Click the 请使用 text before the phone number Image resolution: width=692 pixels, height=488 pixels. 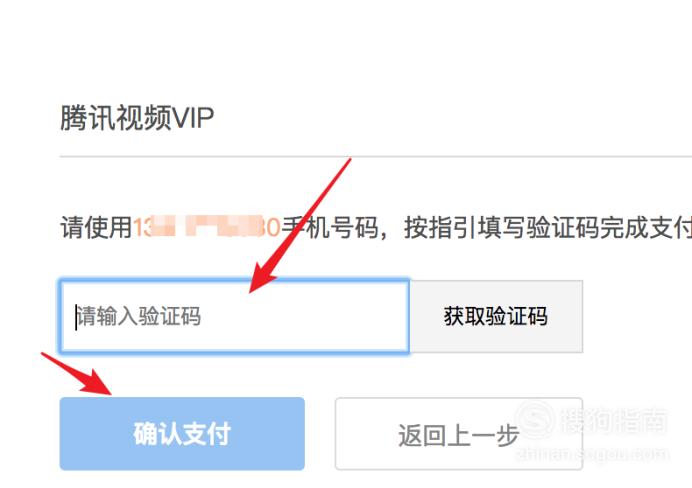pyautogui.click(x=96, y=228)
